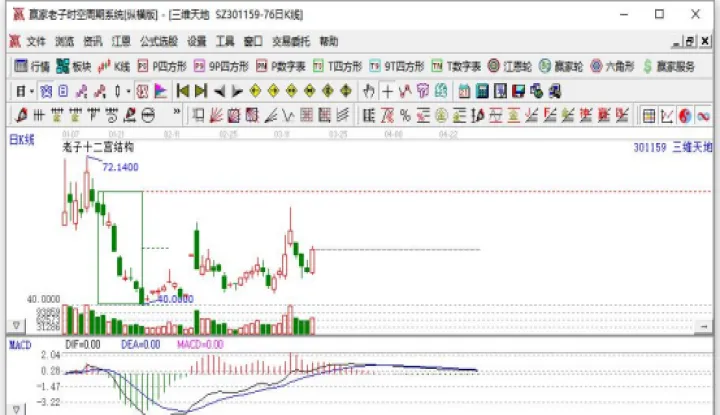The width and height of the screenshot is (720, 415).
Task: Click the DIF=0.00 indicator value
Action: click(83, 345)
